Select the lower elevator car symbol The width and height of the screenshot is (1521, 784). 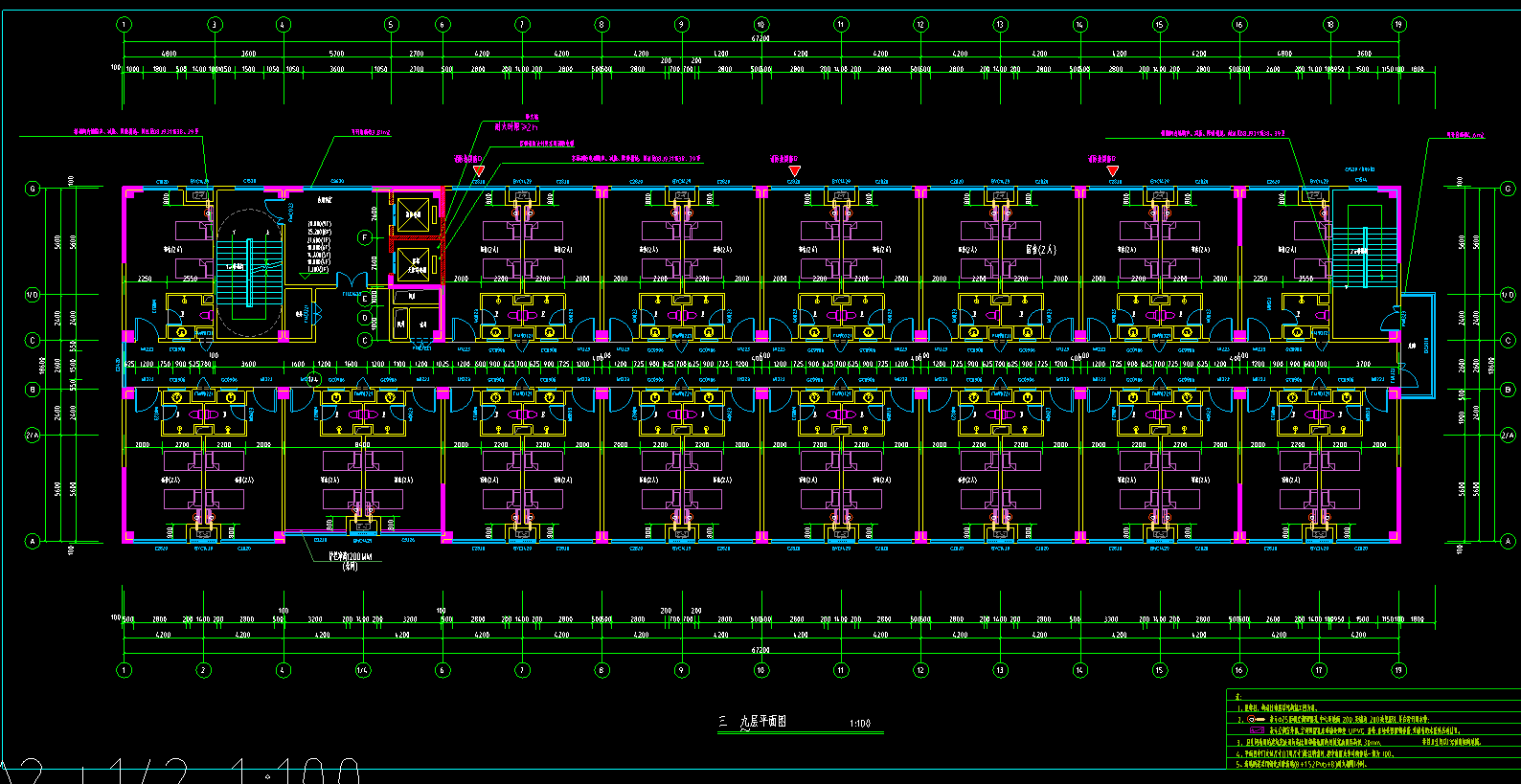[x=414, y=261]
